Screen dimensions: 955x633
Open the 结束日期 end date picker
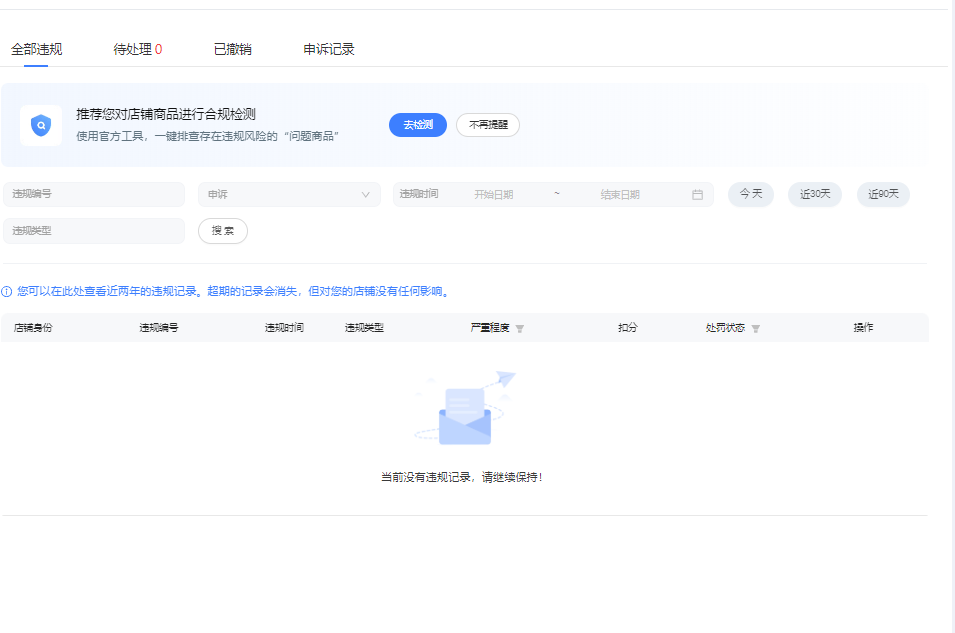click(620, 195)
